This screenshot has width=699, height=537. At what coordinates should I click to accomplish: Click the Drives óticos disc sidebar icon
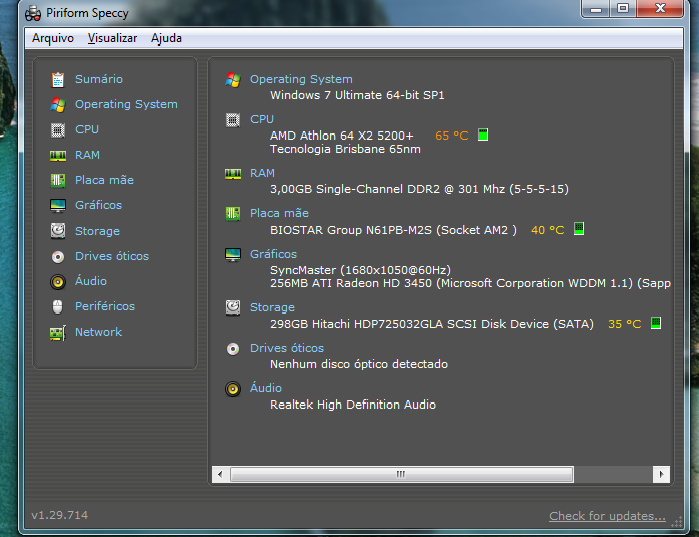pyautogui.click(x=57, y=256)
